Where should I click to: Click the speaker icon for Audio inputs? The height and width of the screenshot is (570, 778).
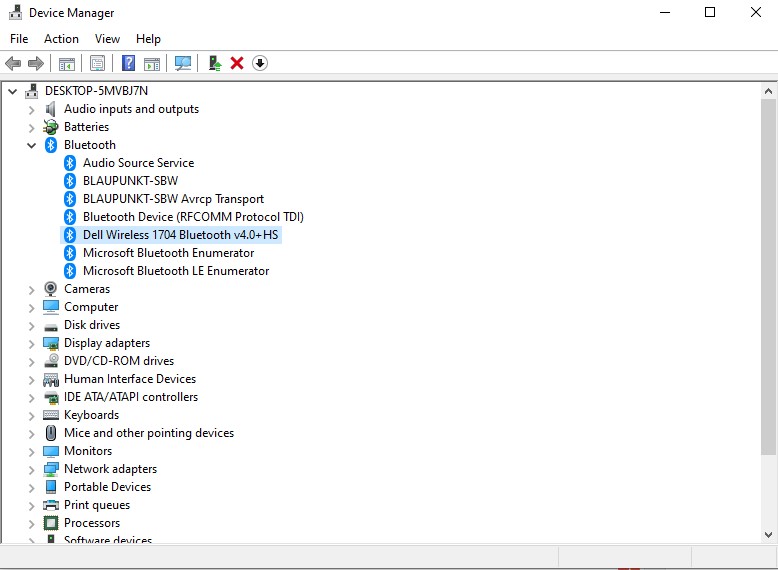point(51,109)
